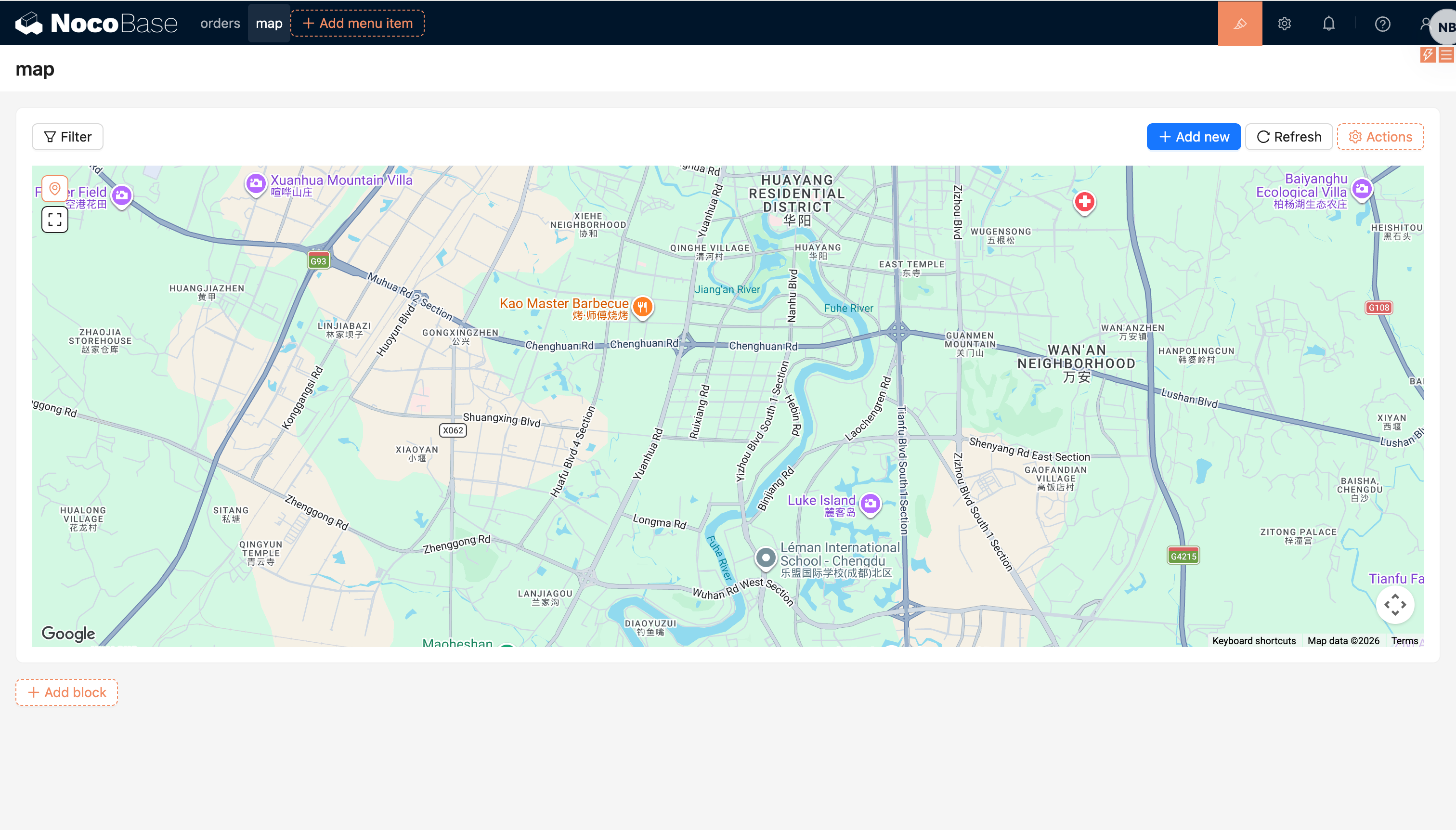Click the map selection frame tool
Screen dimensions: 1456x830
coord(55,220)
